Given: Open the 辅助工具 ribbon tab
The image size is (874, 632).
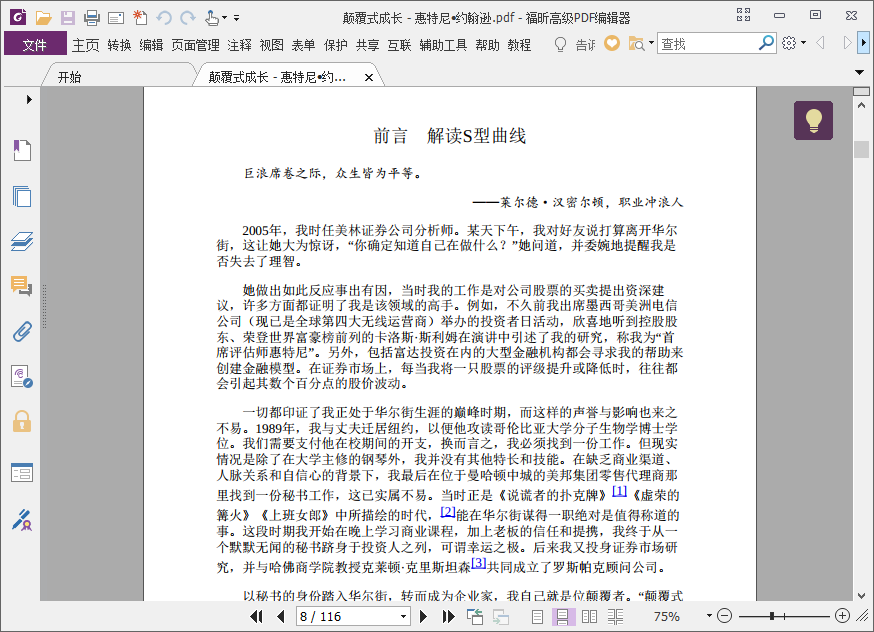Looking at the screenshot, I should point(443,45).
